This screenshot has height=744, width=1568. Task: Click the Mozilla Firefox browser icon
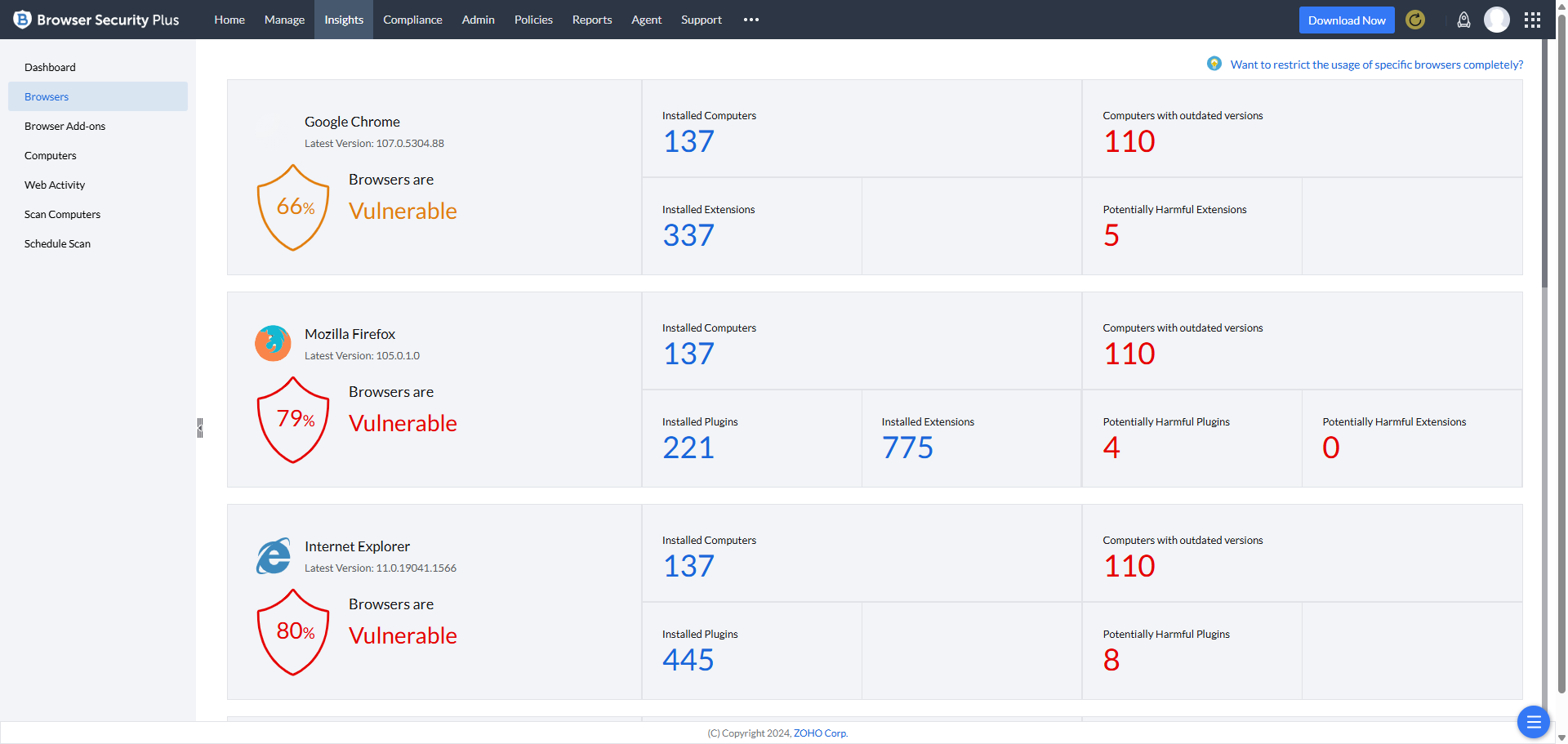pyautogui.click(x=273, y=343)
